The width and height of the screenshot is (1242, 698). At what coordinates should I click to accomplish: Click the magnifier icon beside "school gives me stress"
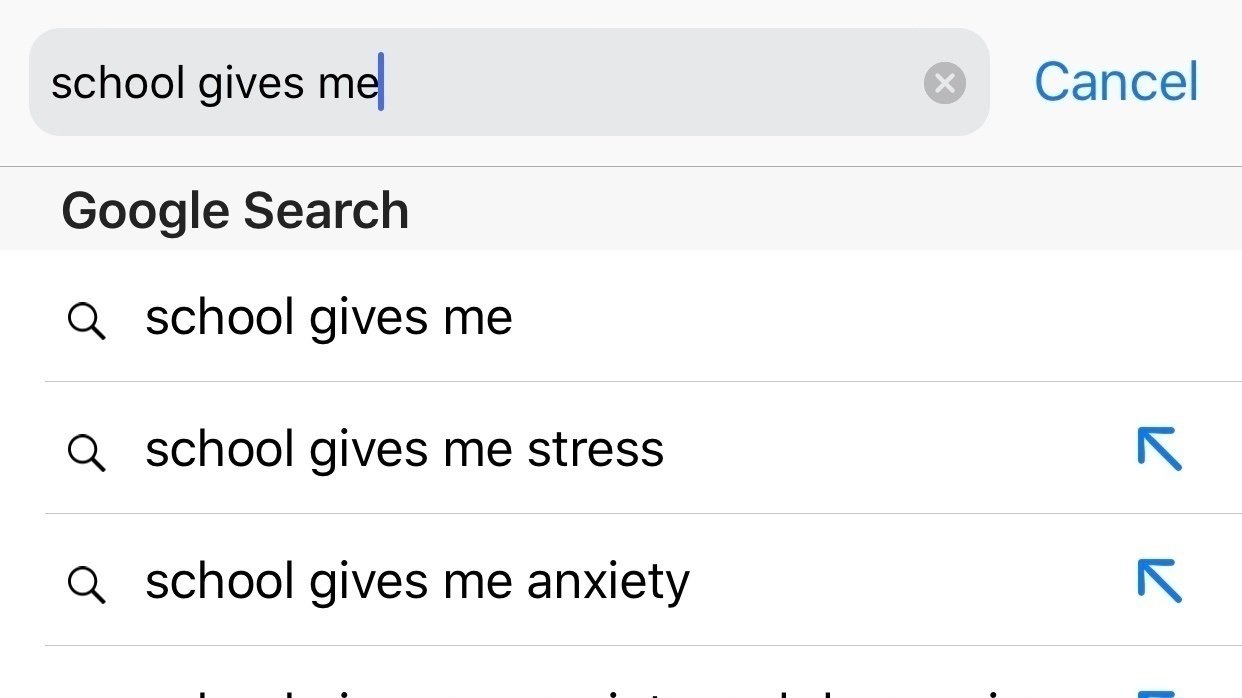[x=86, y=452]
